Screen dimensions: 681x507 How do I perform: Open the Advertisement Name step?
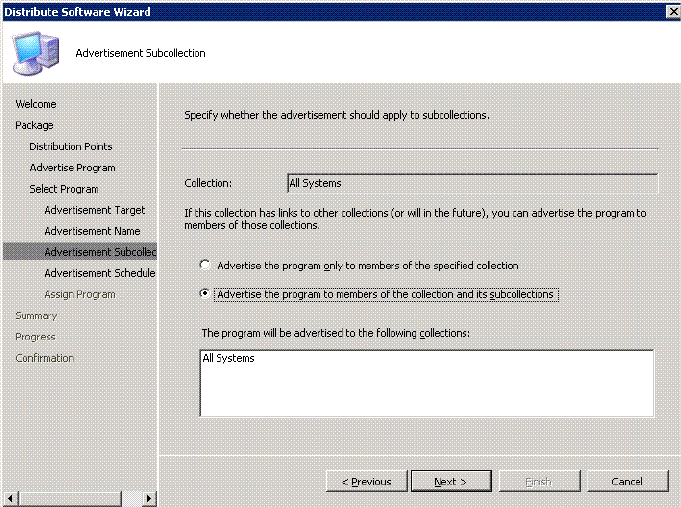coord(92,231)
